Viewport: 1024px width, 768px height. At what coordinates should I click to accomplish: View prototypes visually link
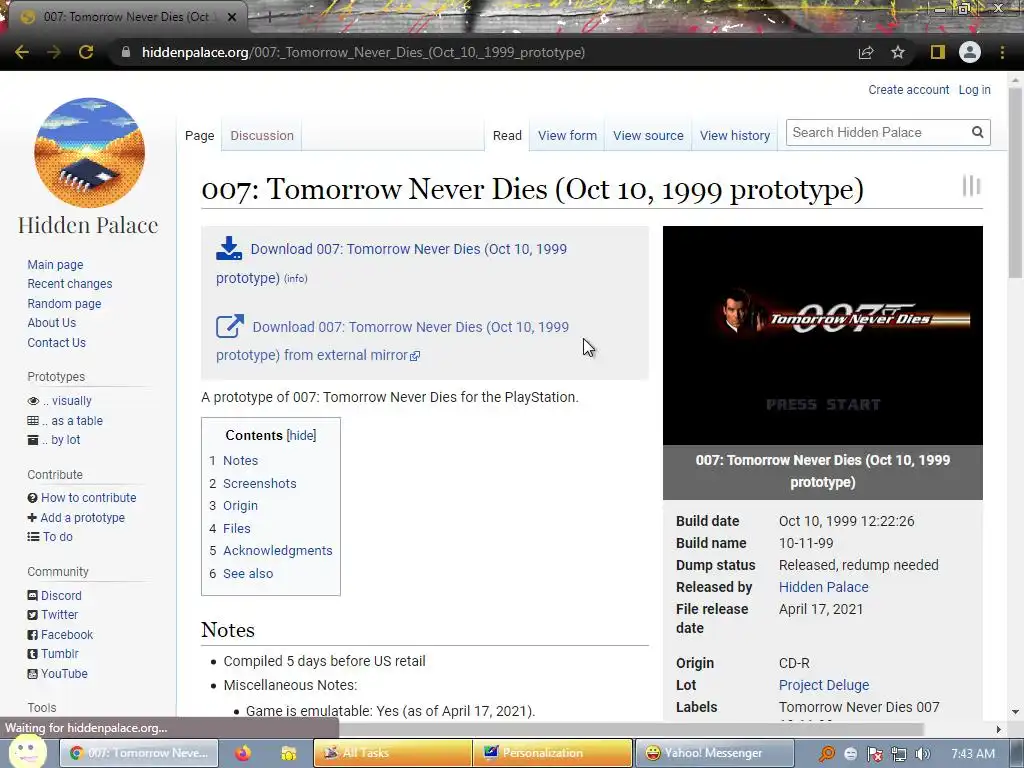71,401
